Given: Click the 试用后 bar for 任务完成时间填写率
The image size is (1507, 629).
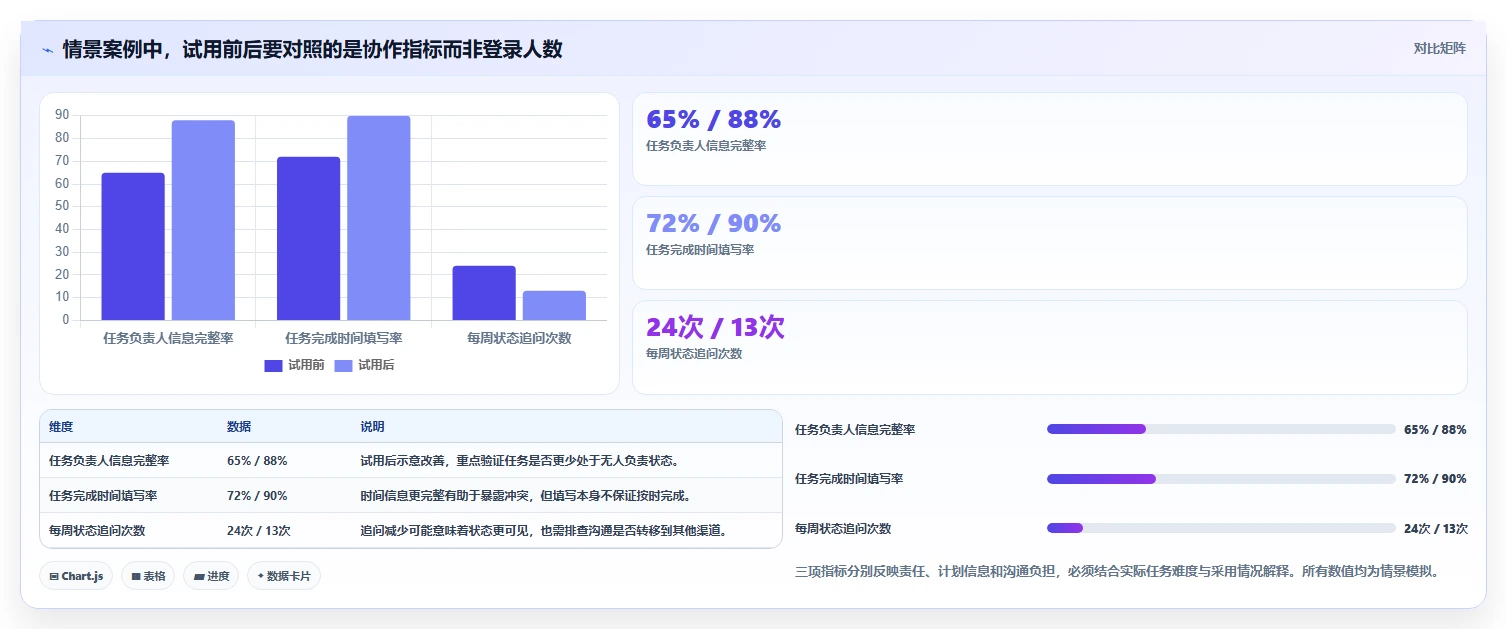Looking at the screenshot, I should click(379, 218).
